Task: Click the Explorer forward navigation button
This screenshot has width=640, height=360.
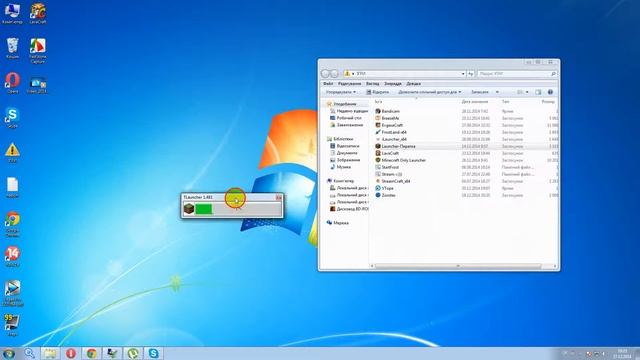Action: pyautogui.click(x=334, y=73)
